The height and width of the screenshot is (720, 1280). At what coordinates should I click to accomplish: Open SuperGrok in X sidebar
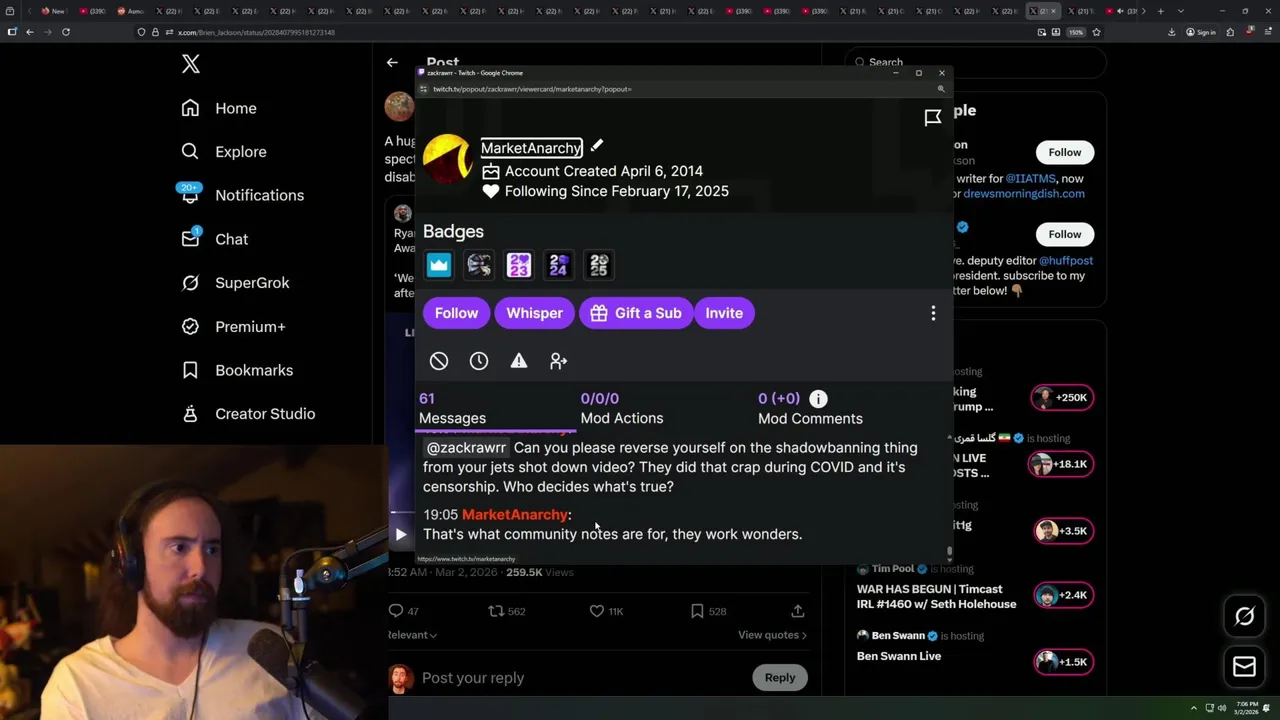(x=235, y=283)
